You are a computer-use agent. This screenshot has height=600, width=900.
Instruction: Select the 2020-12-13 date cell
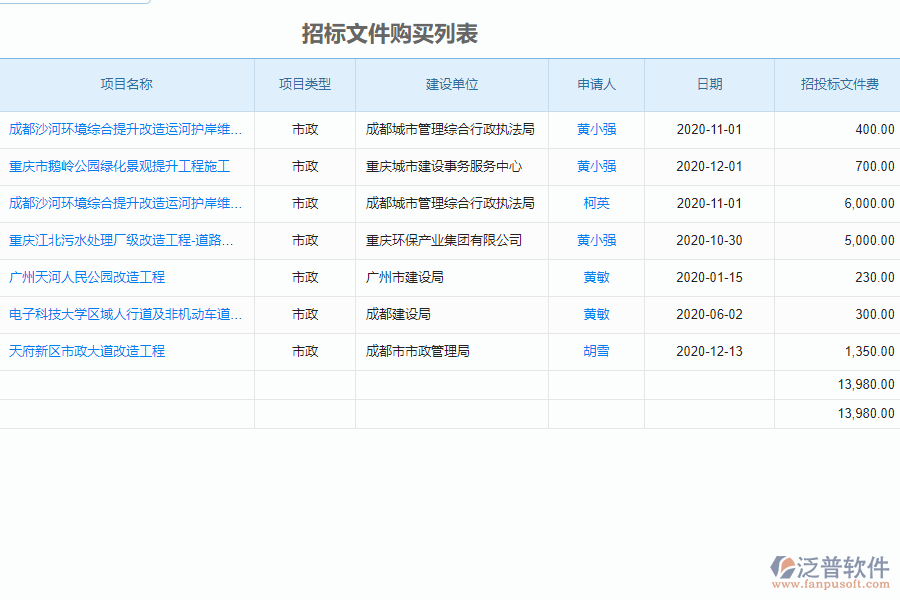click(x=710, y=351)
